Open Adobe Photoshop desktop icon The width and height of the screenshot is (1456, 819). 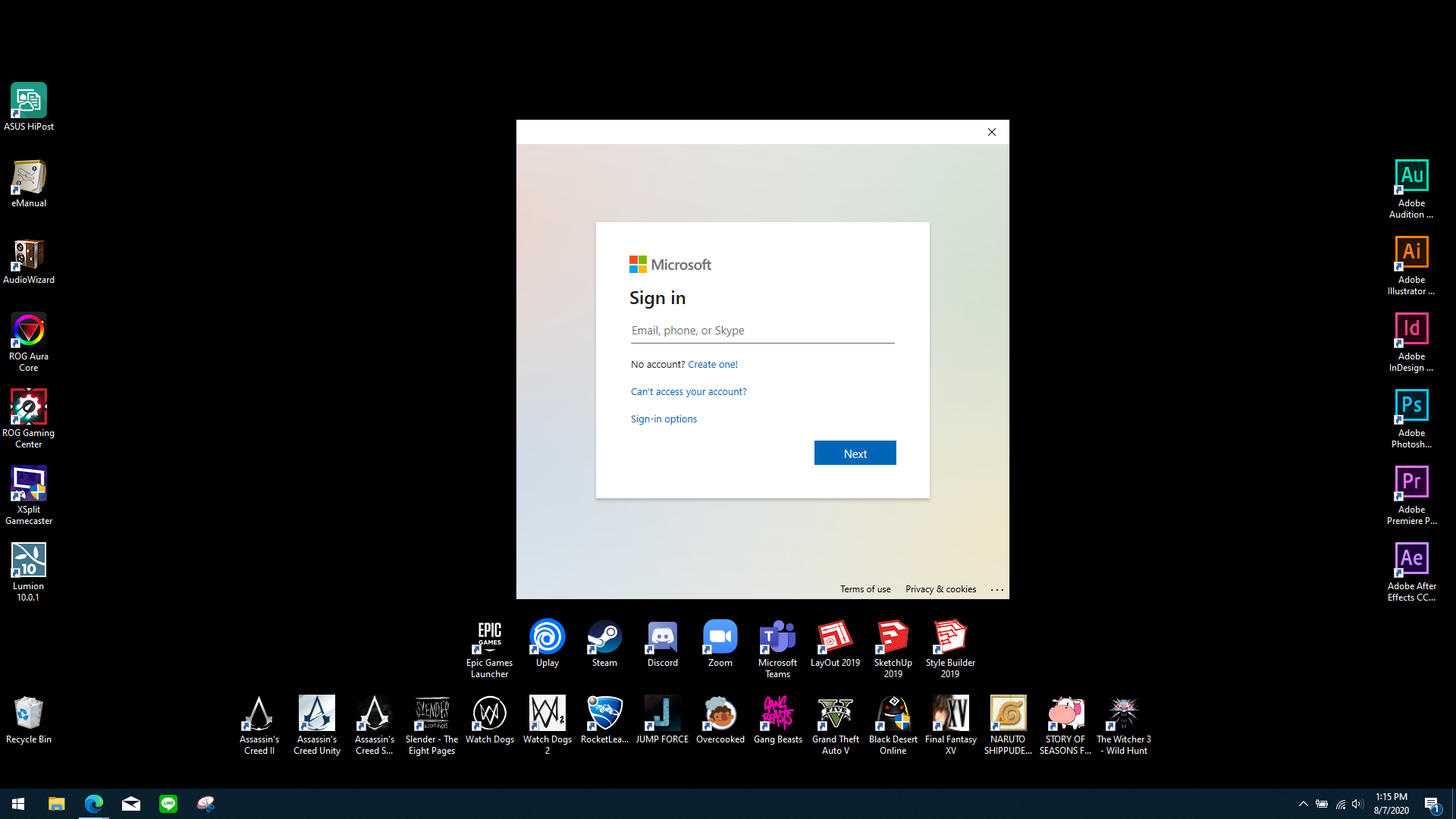click(x=1411, y=418)
